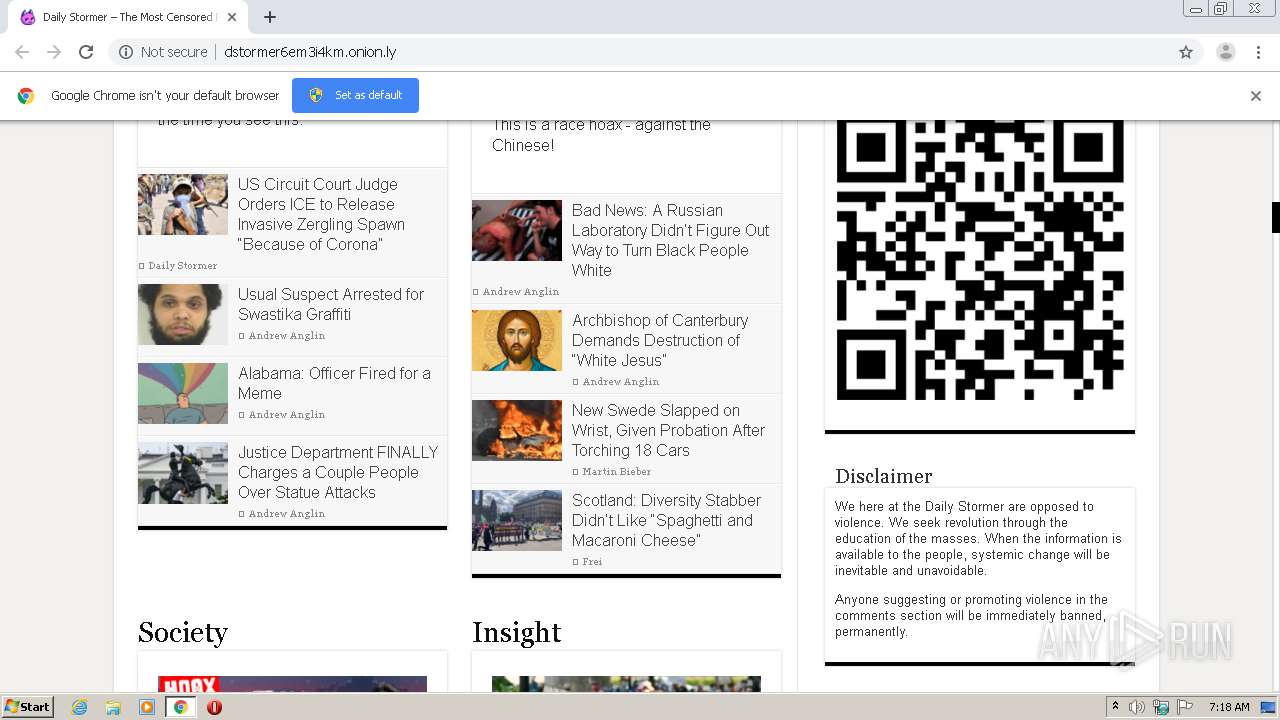Open Action Center flag icon
Image resolution: width=1280 pixels, height=720 pixels.
tap(1184, 707)
